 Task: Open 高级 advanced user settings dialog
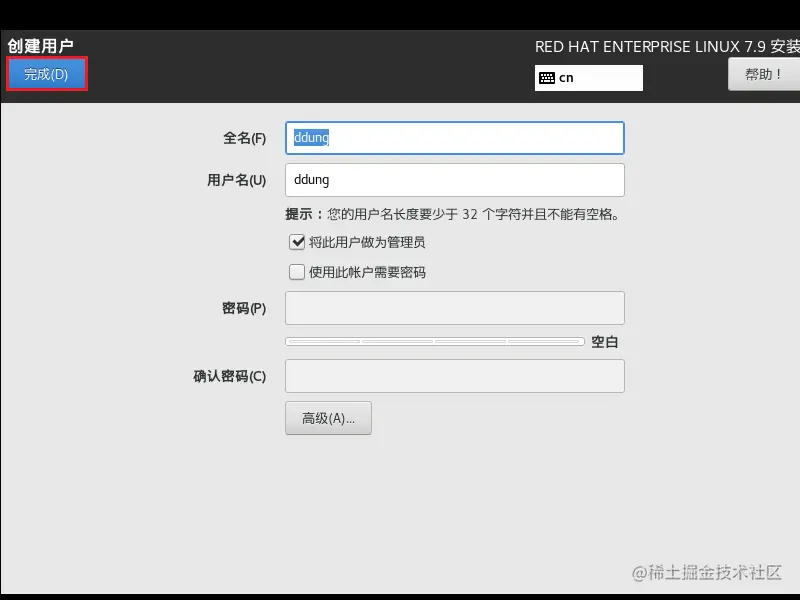(x=327, y=418)
